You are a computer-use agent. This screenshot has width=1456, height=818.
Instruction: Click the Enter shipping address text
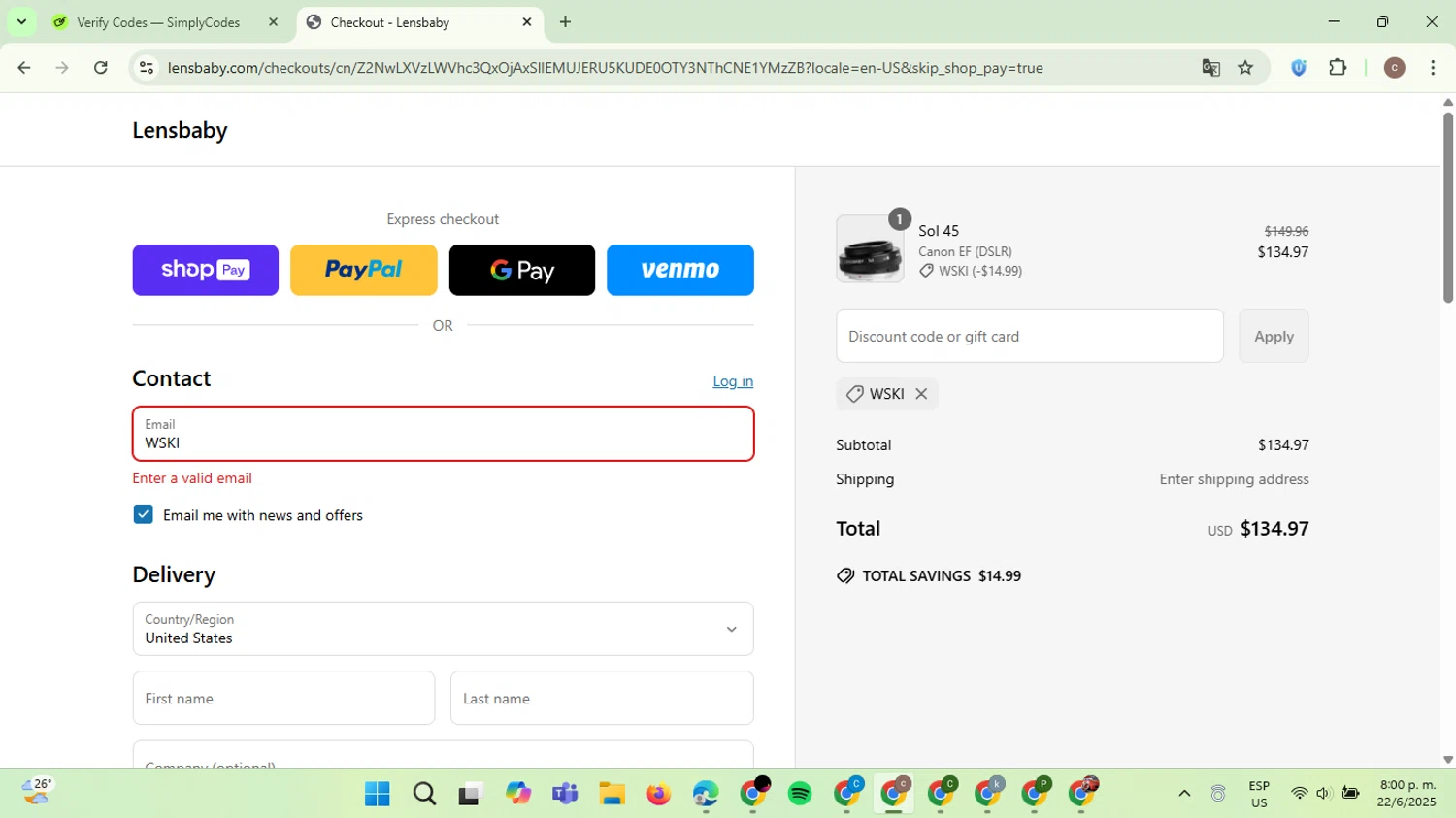1234,479
